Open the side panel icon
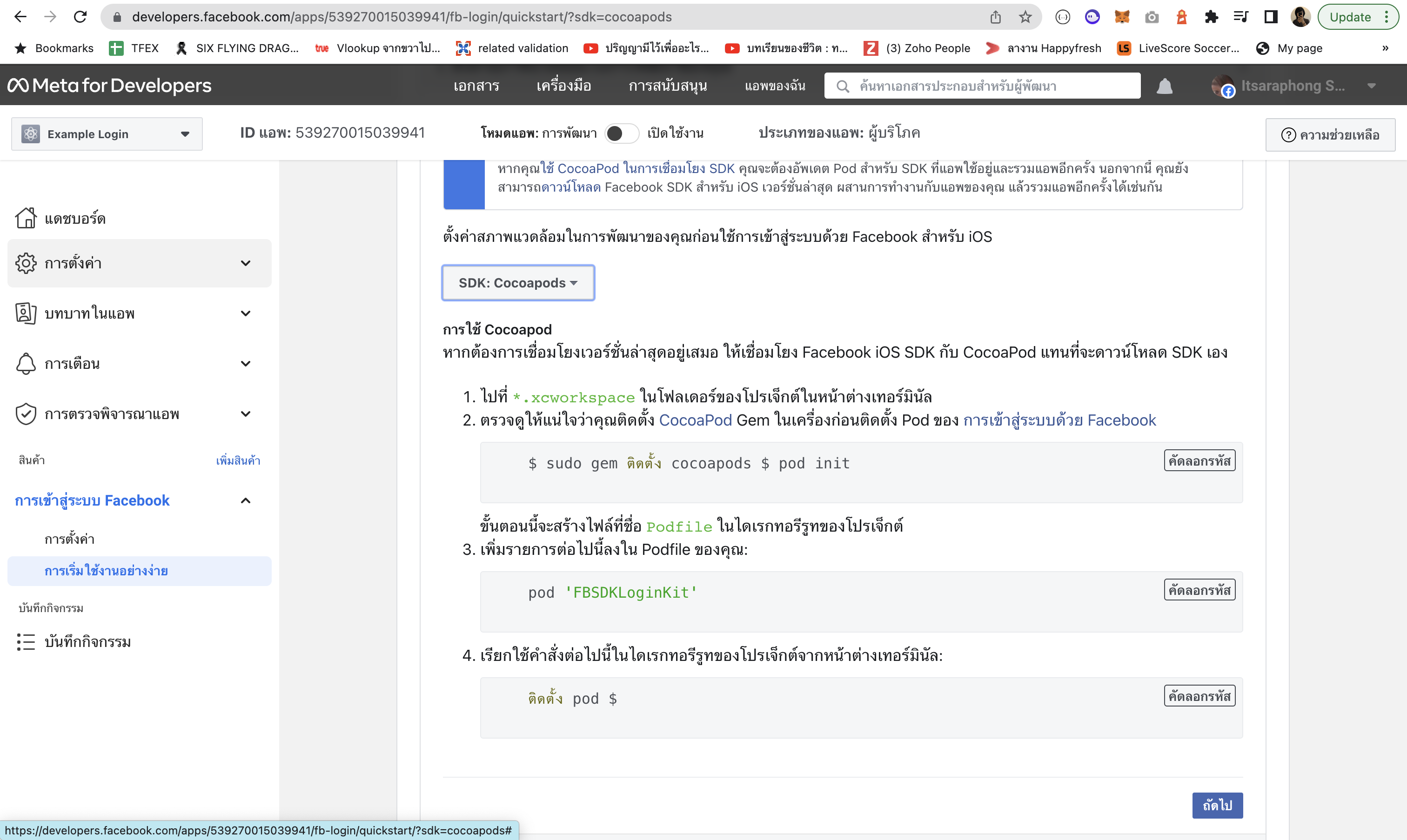 [x=1271, y=17]
